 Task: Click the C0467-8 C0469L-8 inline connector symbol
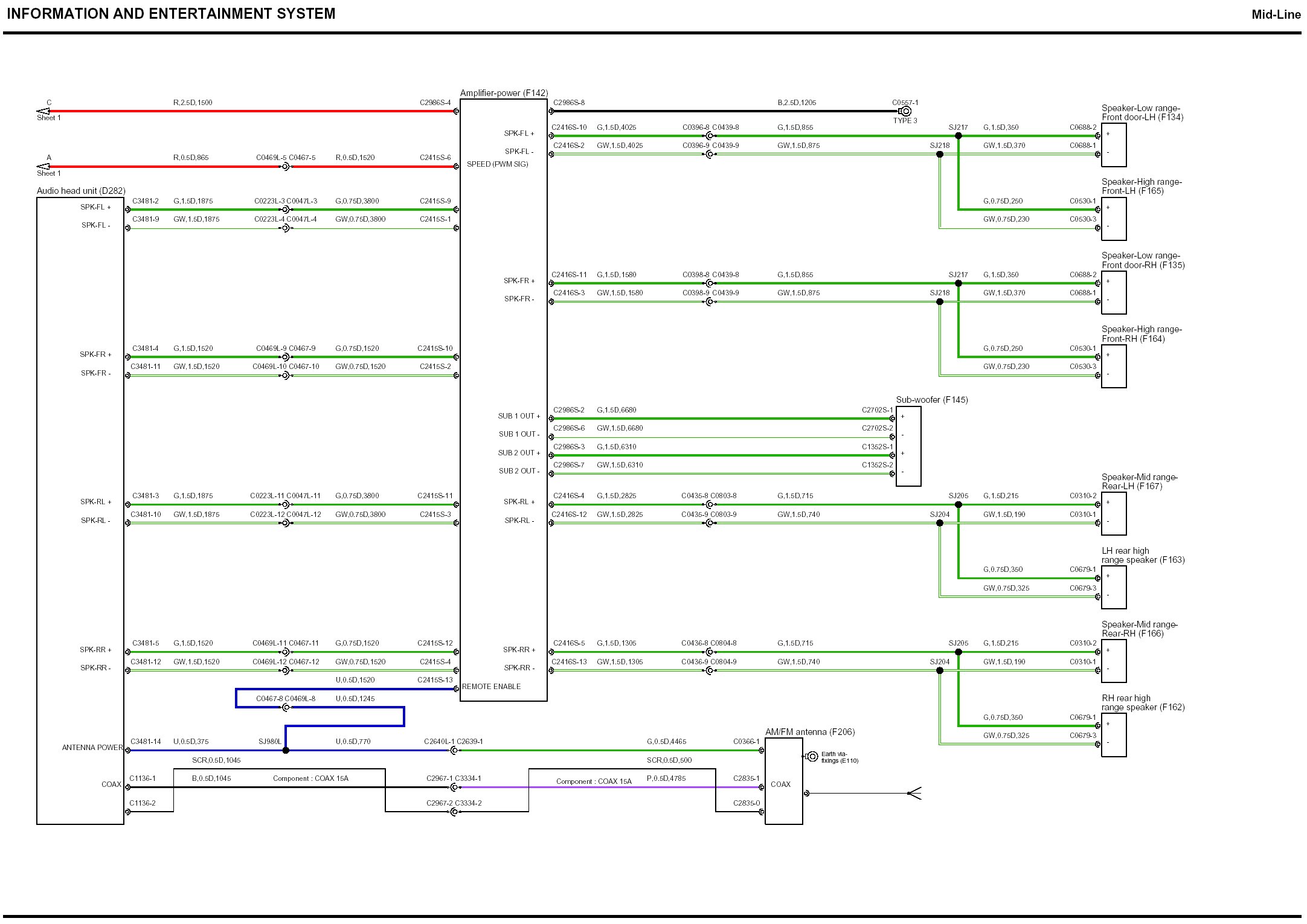tap(286, 707)
